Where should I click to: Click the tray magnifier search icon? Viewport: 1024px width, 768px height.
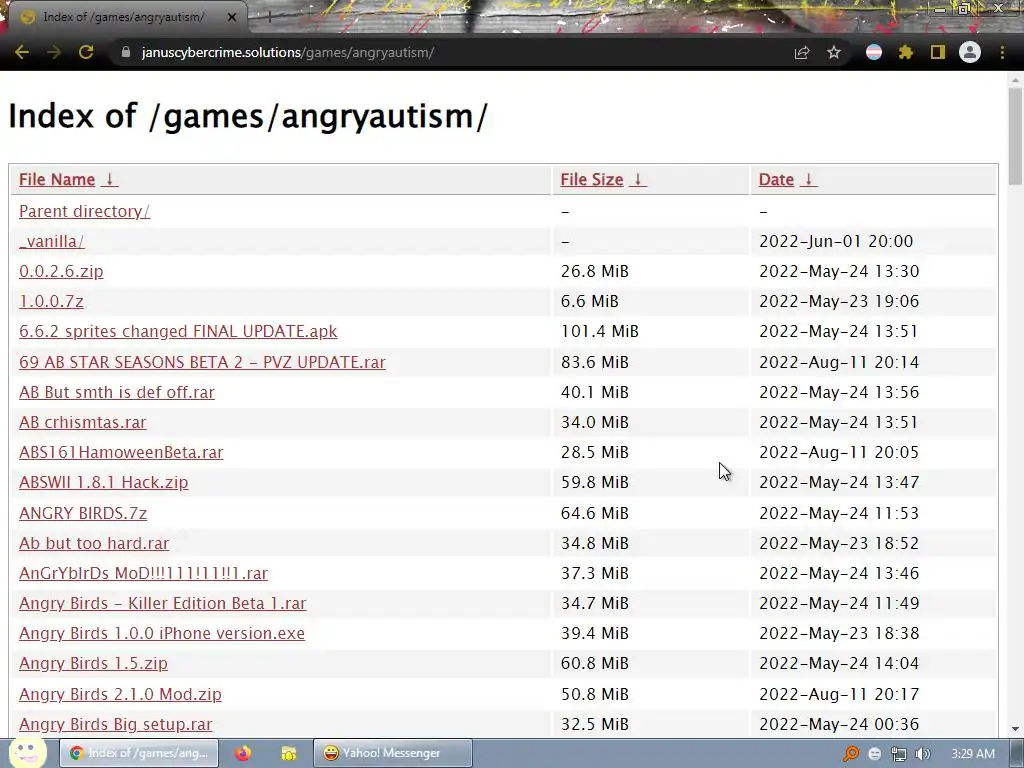point(850,754)
